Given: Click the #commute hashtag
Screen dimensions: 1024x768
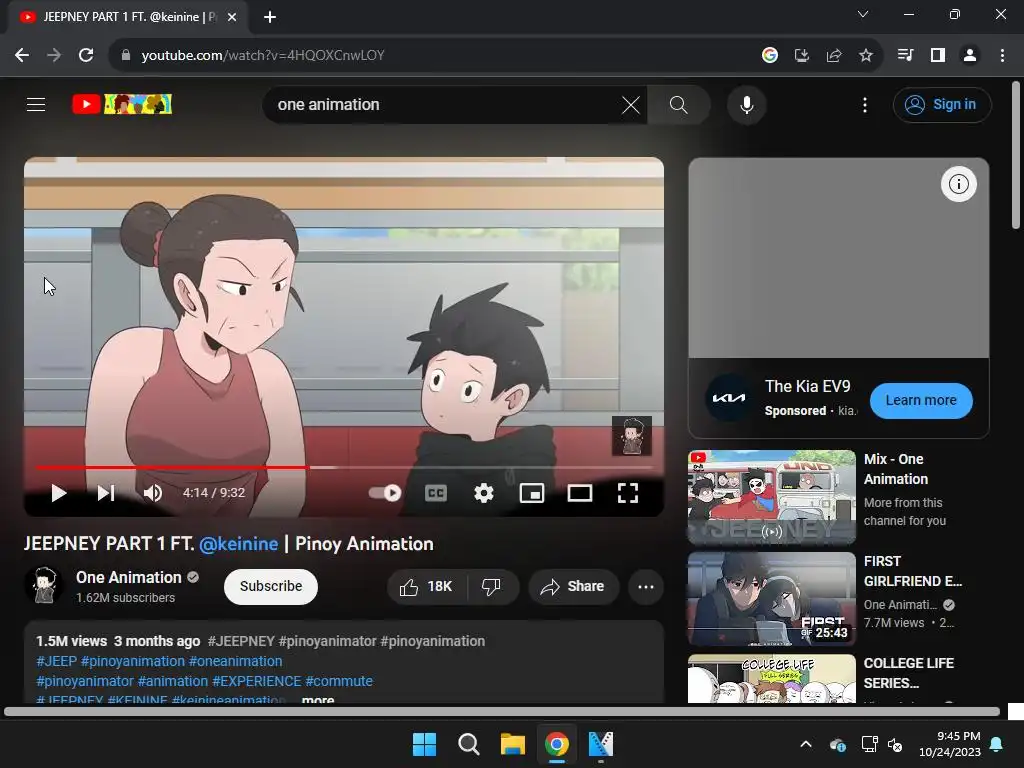Looking at the screenshot, I should (x=339, y=681).
